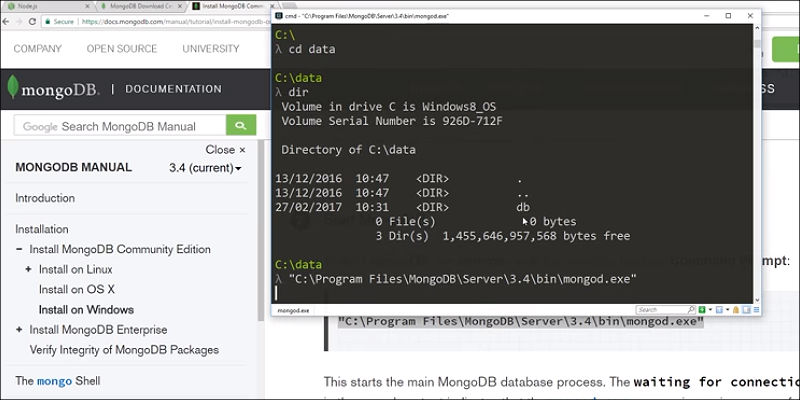Viewport: 800px width, 400px height.
Task: Open Verify Integrity of MongoDB Packages
Action: [x=124, y=350]
